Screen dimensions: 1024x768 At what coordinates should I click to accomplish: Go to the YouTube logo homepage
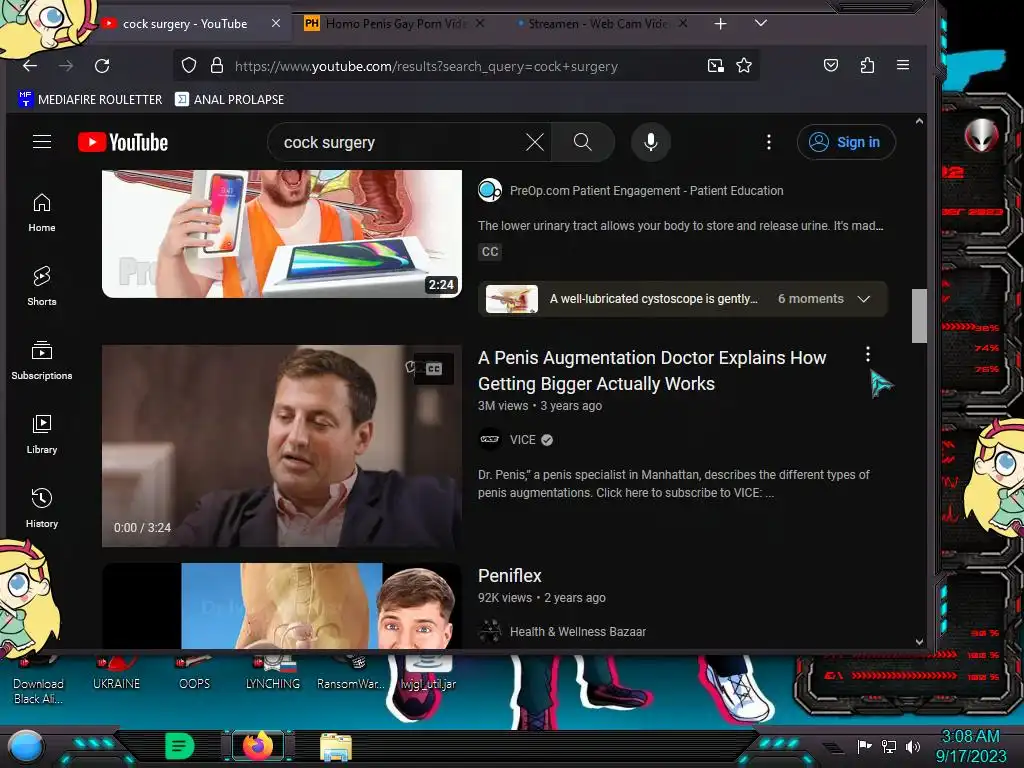(123, 142)
